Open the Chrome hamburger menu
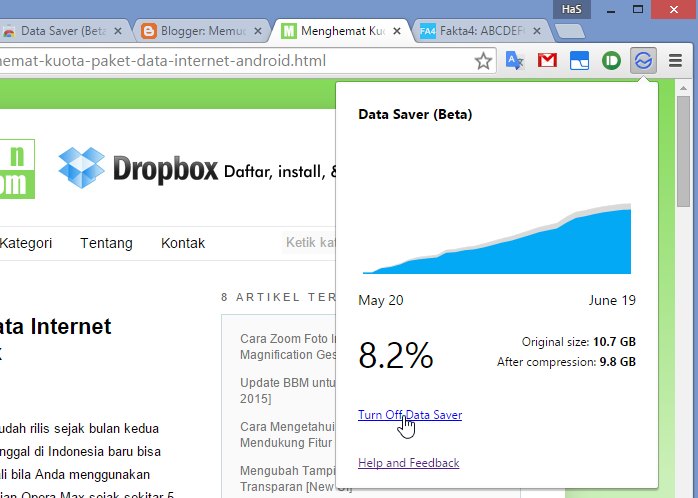The image size is (698, 498). tap(675, 61)
